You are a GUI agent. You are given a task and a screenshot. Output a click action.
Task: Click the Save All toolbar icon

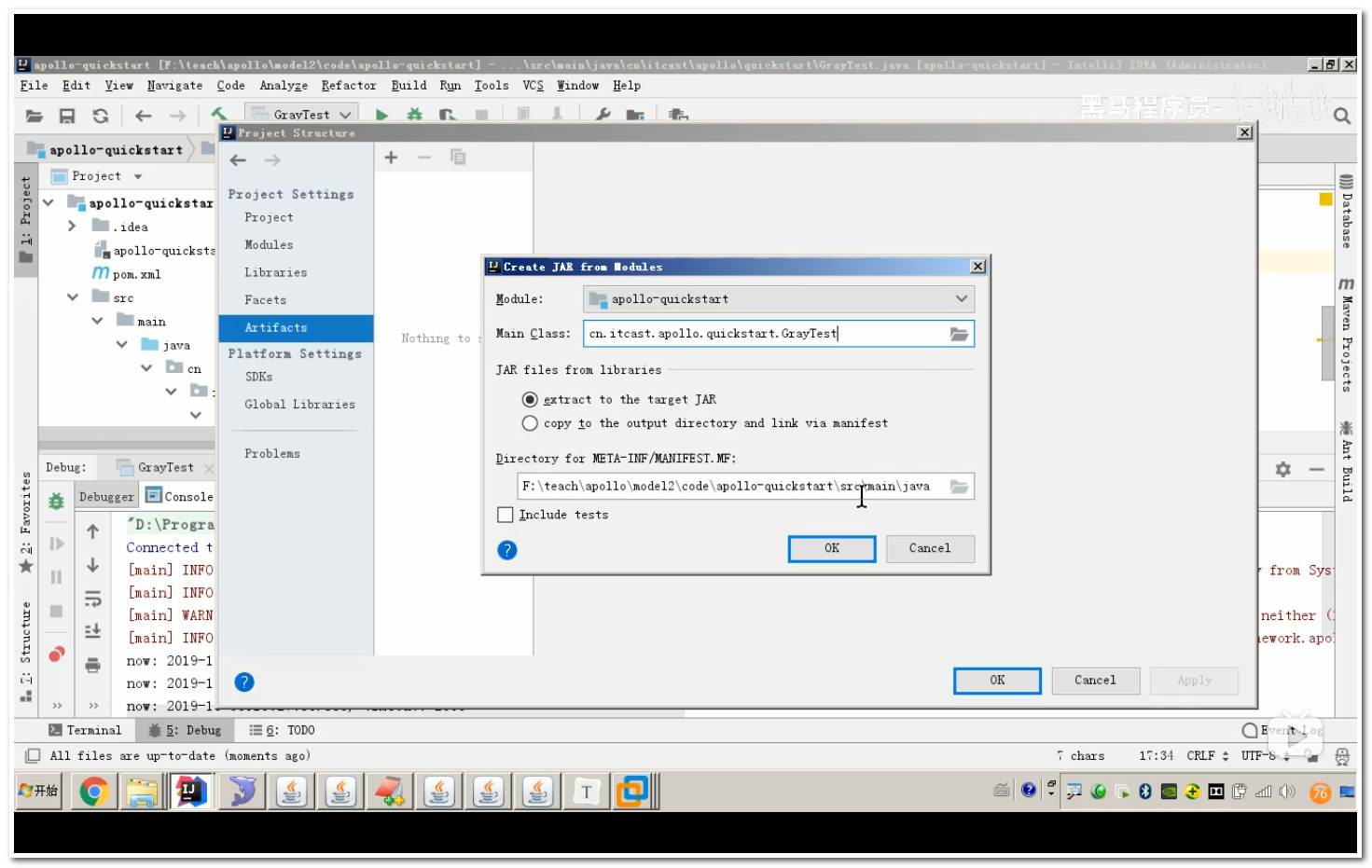pyautogui.click(x=67, y=116)
